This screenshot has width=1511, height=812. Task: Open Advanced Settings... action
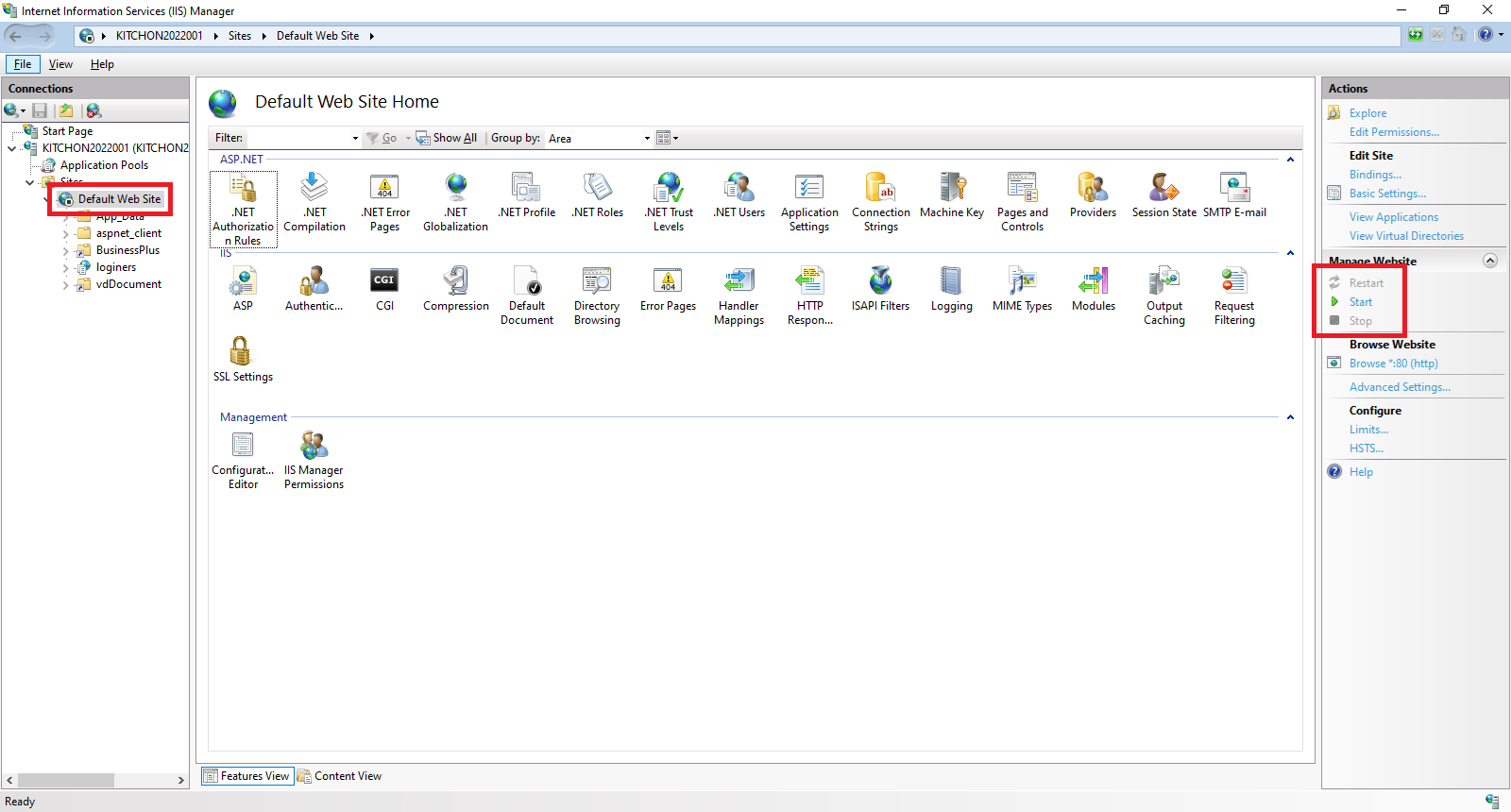[1400, 387]
